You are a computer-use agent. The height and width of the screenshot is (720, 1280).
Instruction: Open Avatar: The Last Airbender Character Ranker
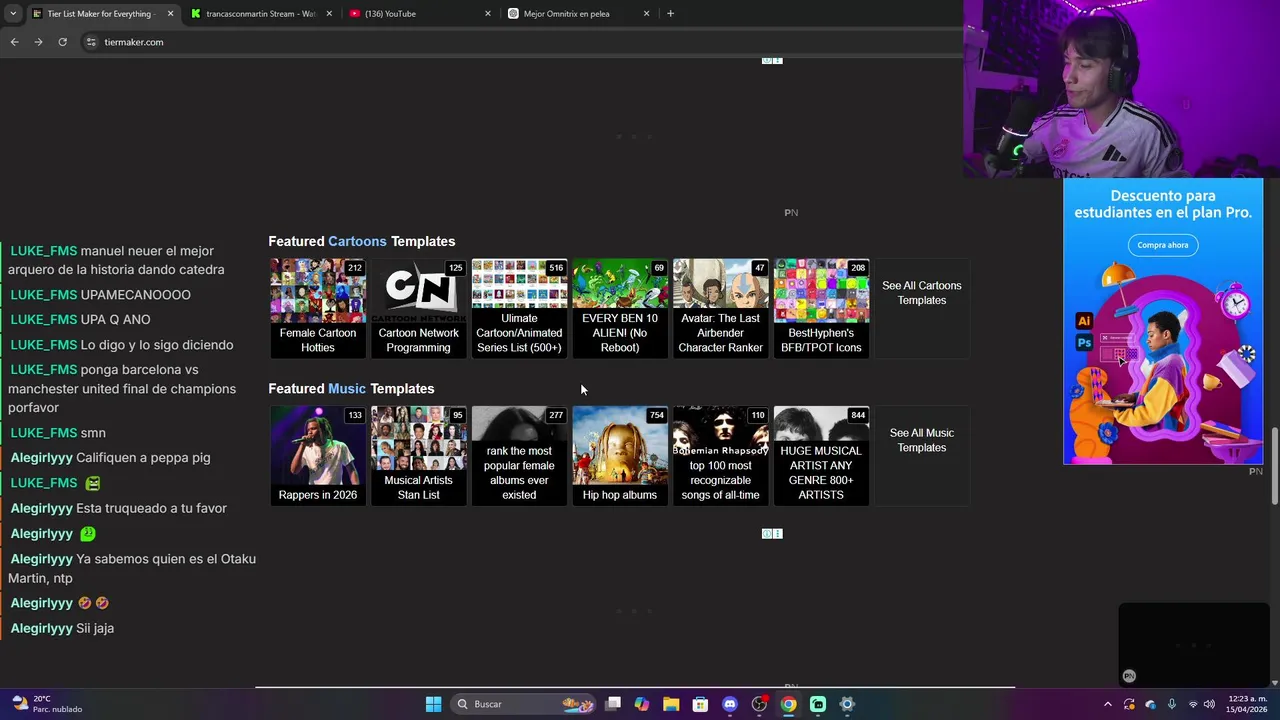(x=720, y=308)
